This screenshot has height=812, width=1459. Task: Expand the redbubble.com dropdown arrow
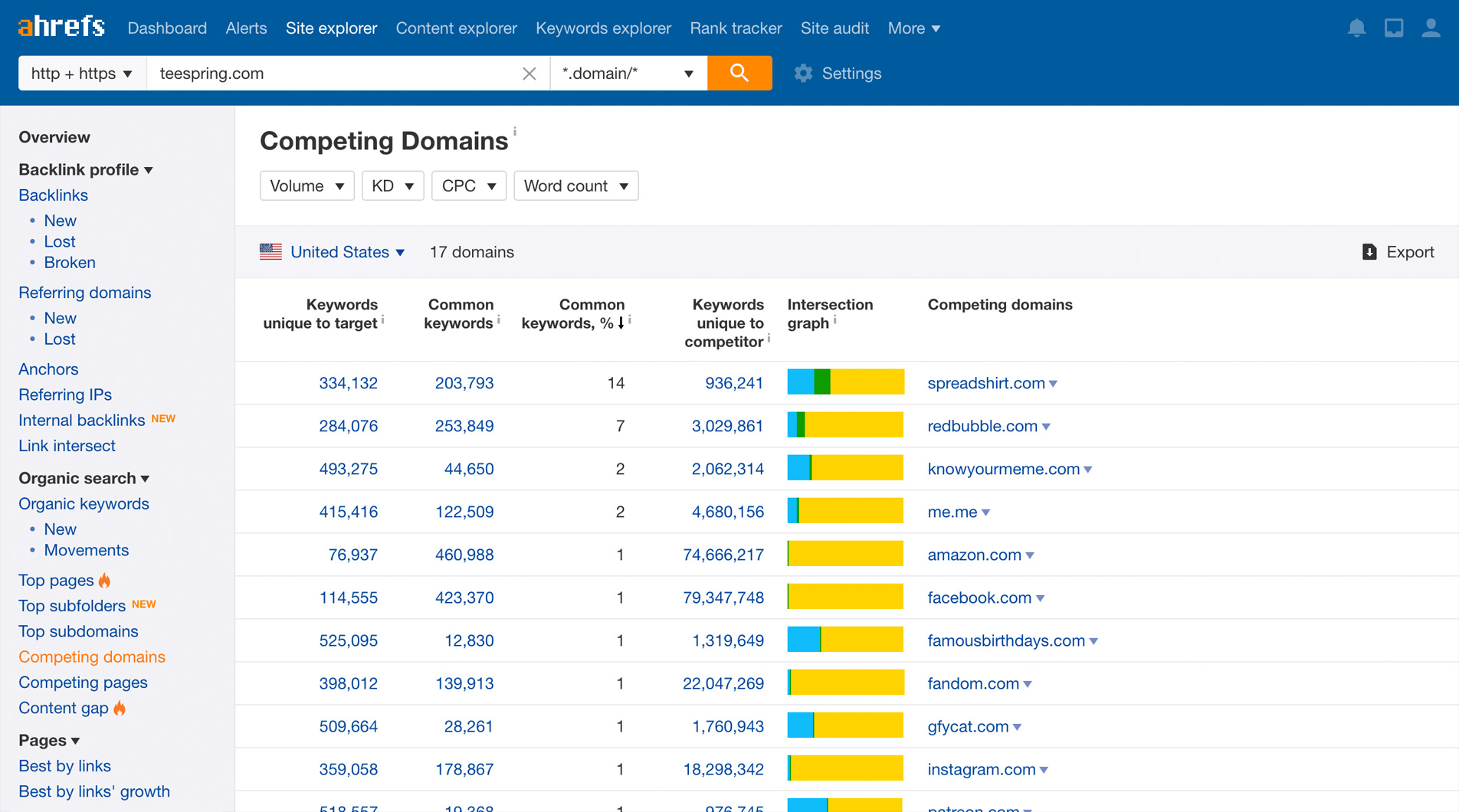pos(1047,427)
